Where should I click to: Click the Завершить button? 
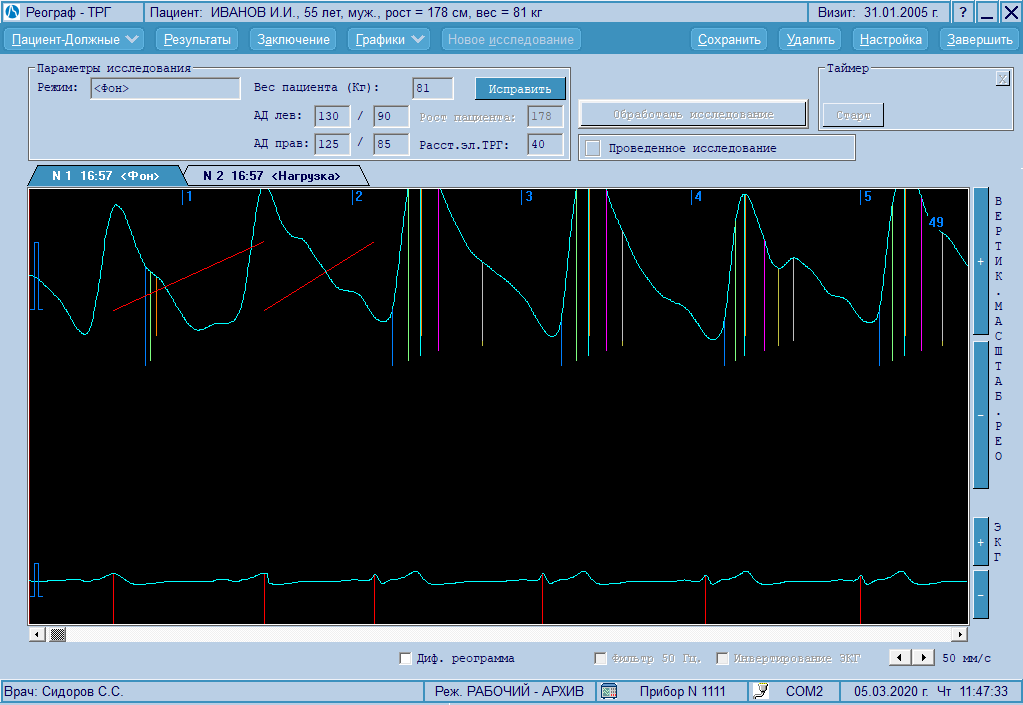point(980,39)
